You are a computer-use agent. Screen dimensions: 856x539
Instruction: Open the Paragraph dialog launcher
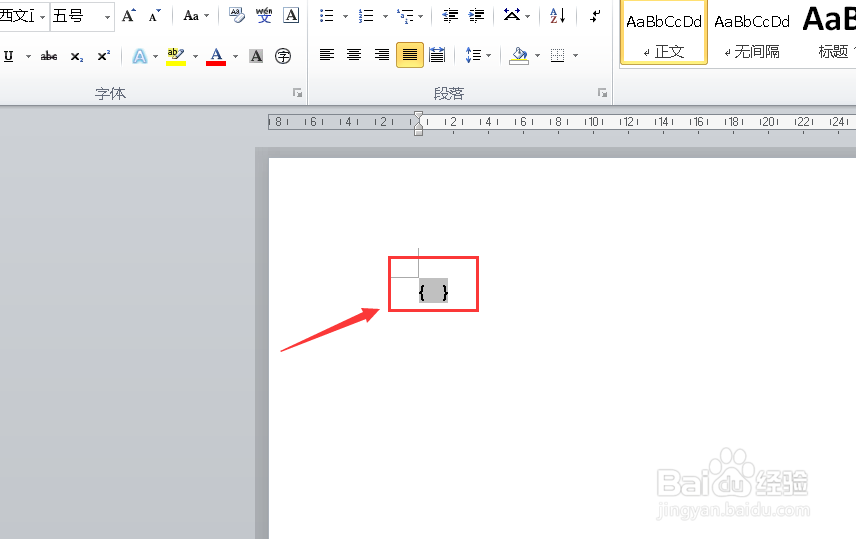tap(602, 93)
